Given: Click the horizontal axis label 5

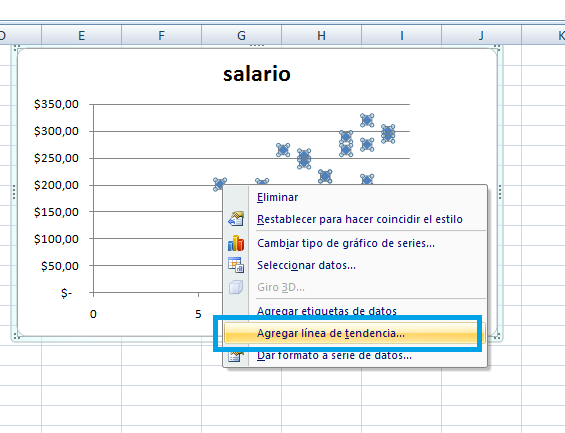Looking at the screenshot, I should tap(198, 314).
